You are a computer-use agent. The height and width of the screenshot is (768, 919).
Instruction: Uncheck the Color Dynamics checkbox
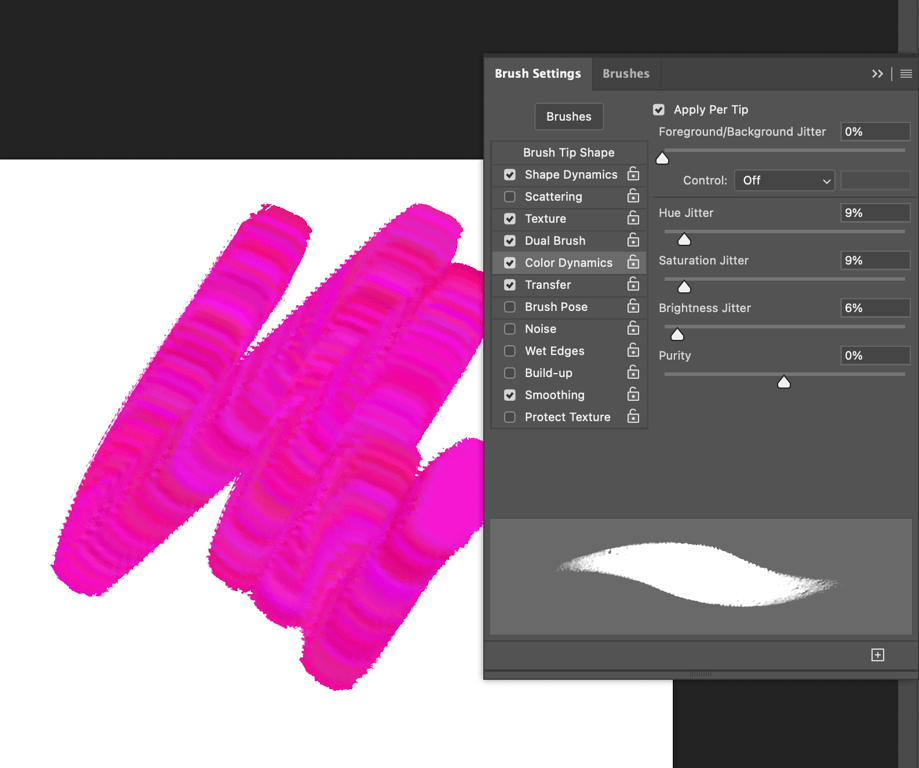(510, 263)
